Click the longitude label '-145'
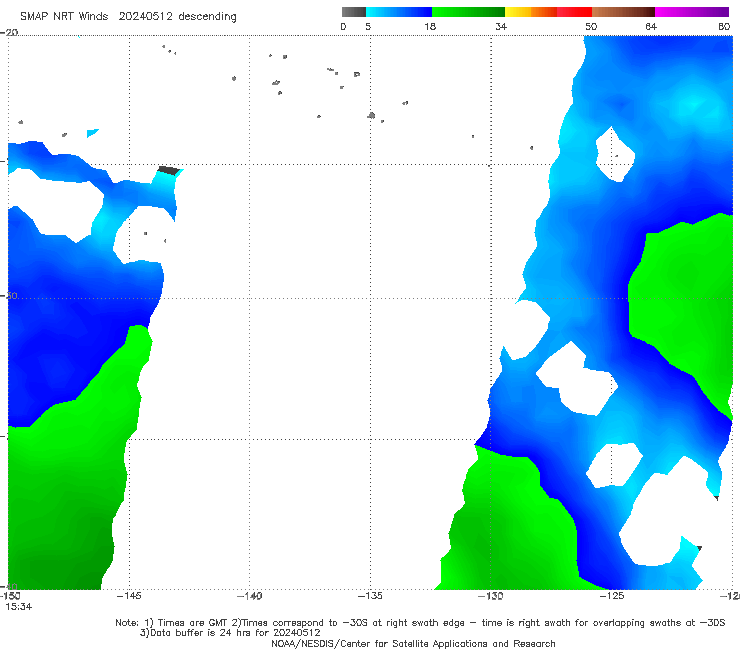The width and height of the screenshot is (740, 650). (x=129, y=596)
